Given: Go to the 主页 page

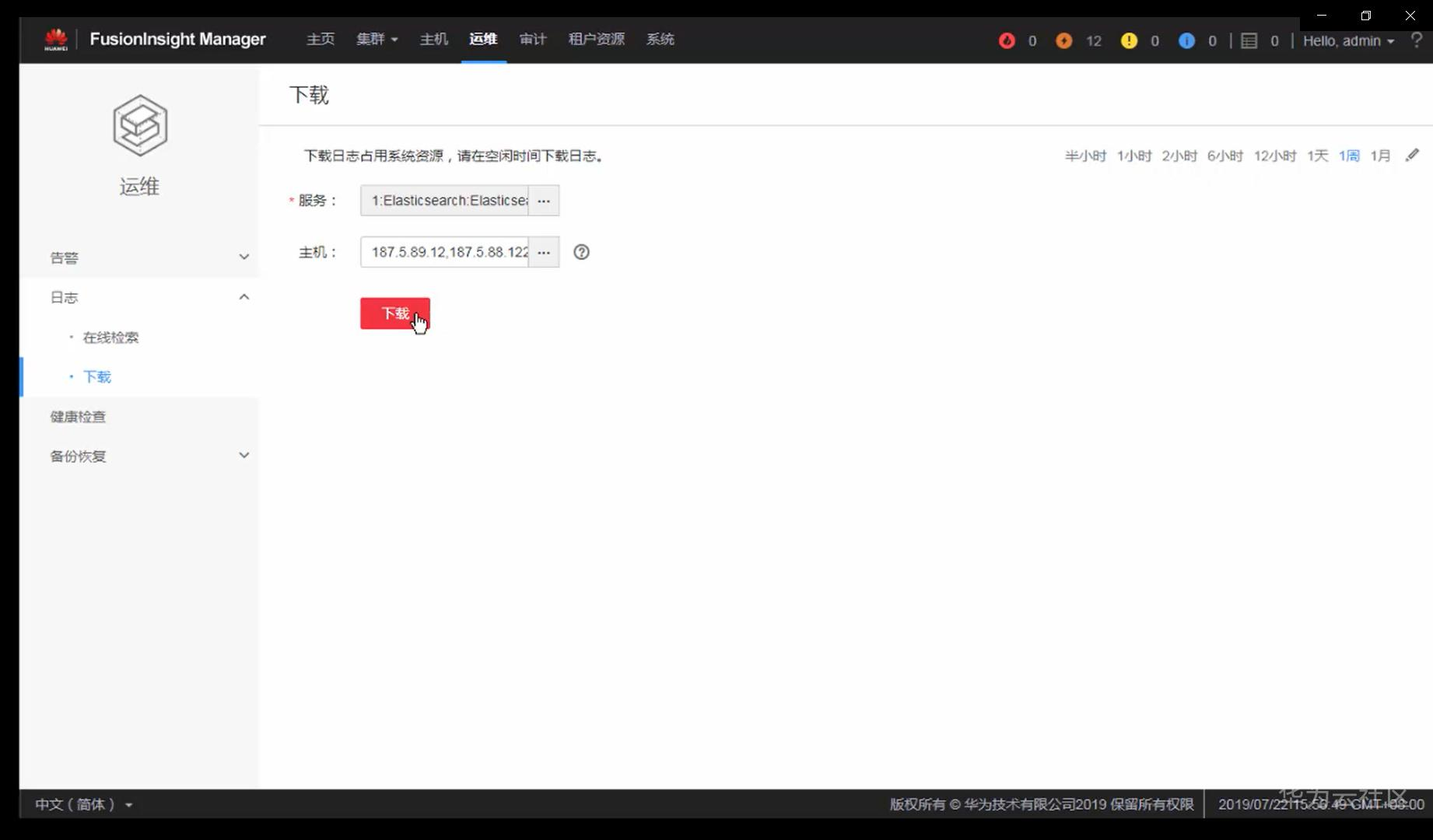Looking at the screenshot, I should pos(320,39).
